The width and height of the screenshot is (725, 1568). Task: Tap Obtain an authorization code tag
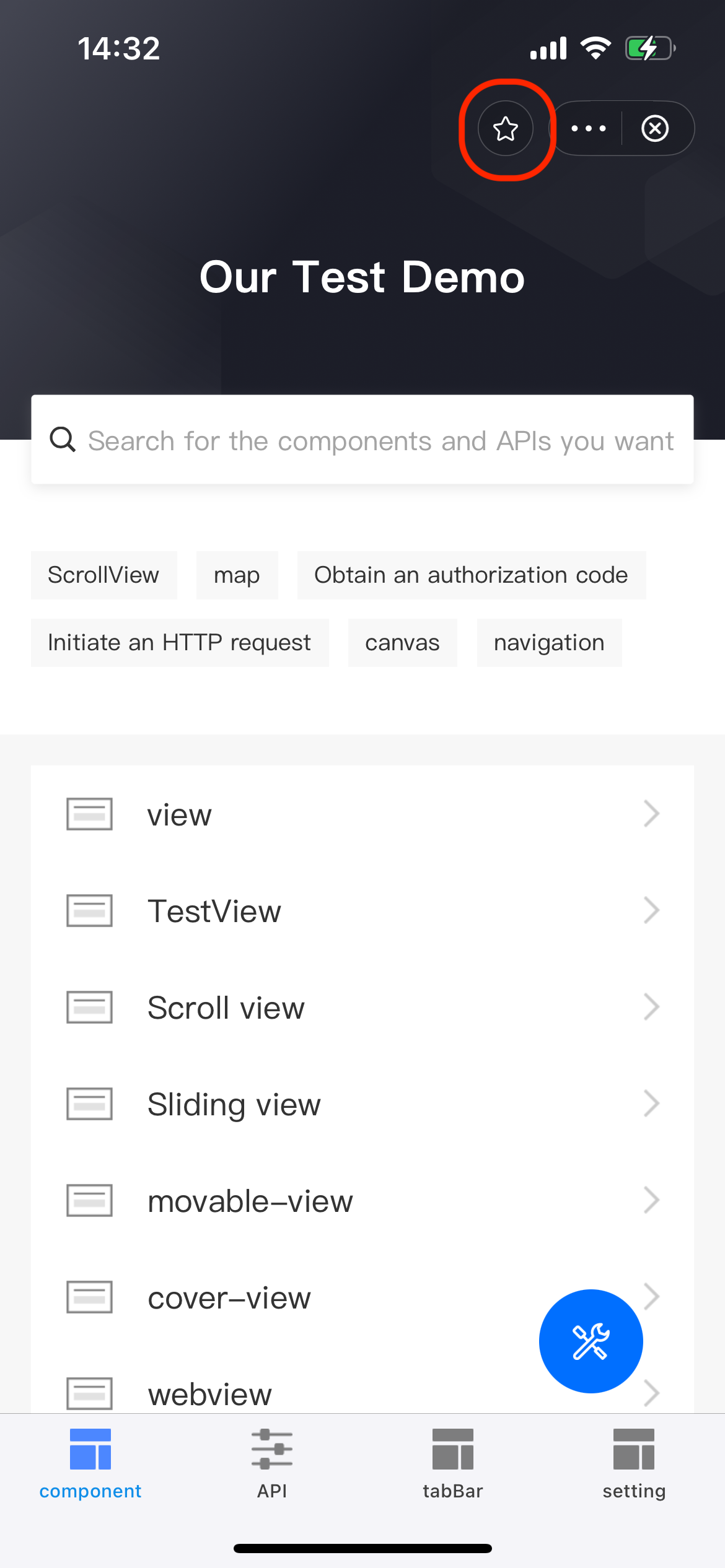click(471, 575)
